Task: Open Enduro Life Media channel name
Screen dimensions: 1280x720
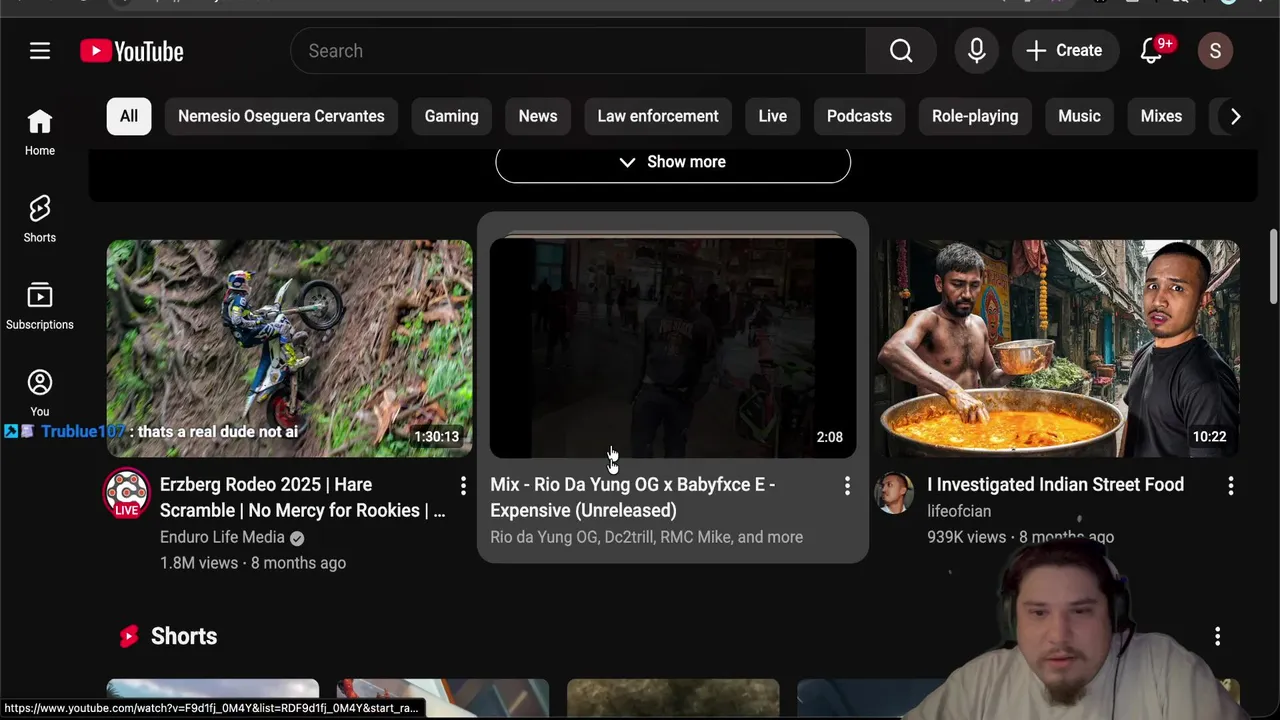Action: pos(222,537)
